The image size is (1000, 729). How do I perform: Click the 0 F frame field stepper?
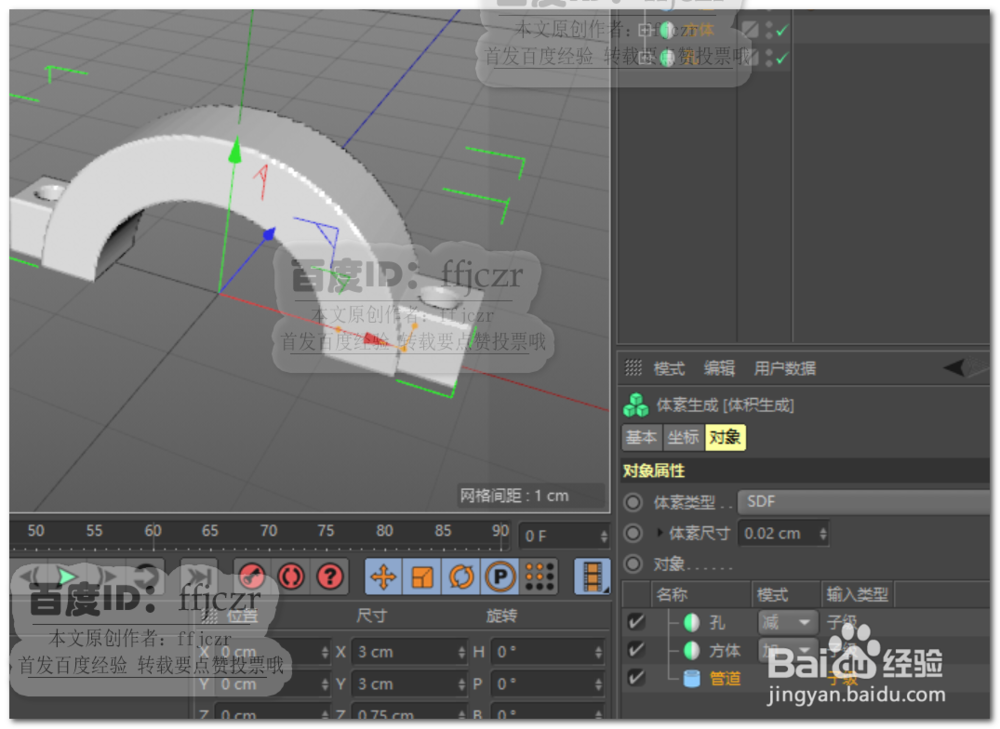(603, 536)
